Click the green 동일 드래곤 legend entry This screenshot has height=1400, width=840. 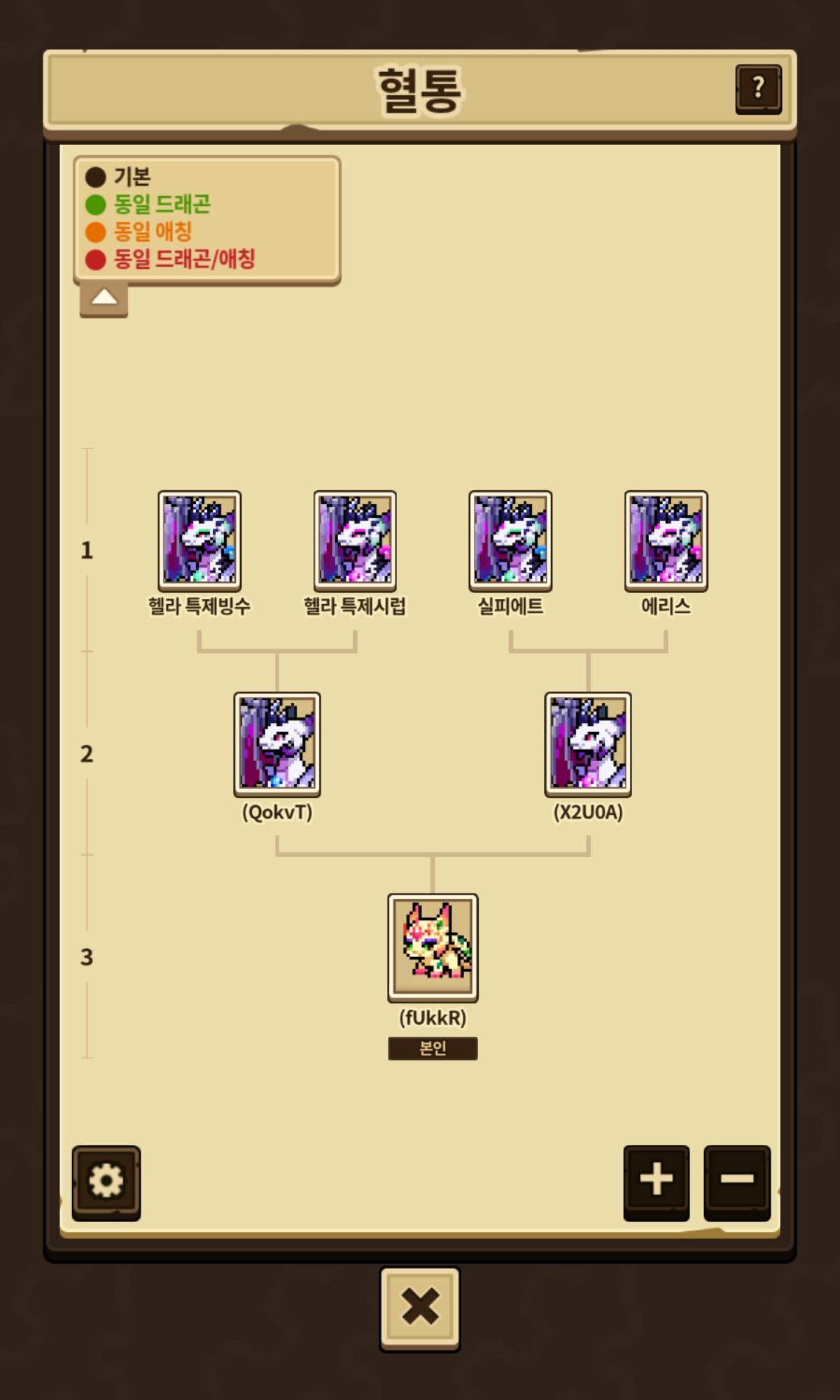(x=148, y=204)
